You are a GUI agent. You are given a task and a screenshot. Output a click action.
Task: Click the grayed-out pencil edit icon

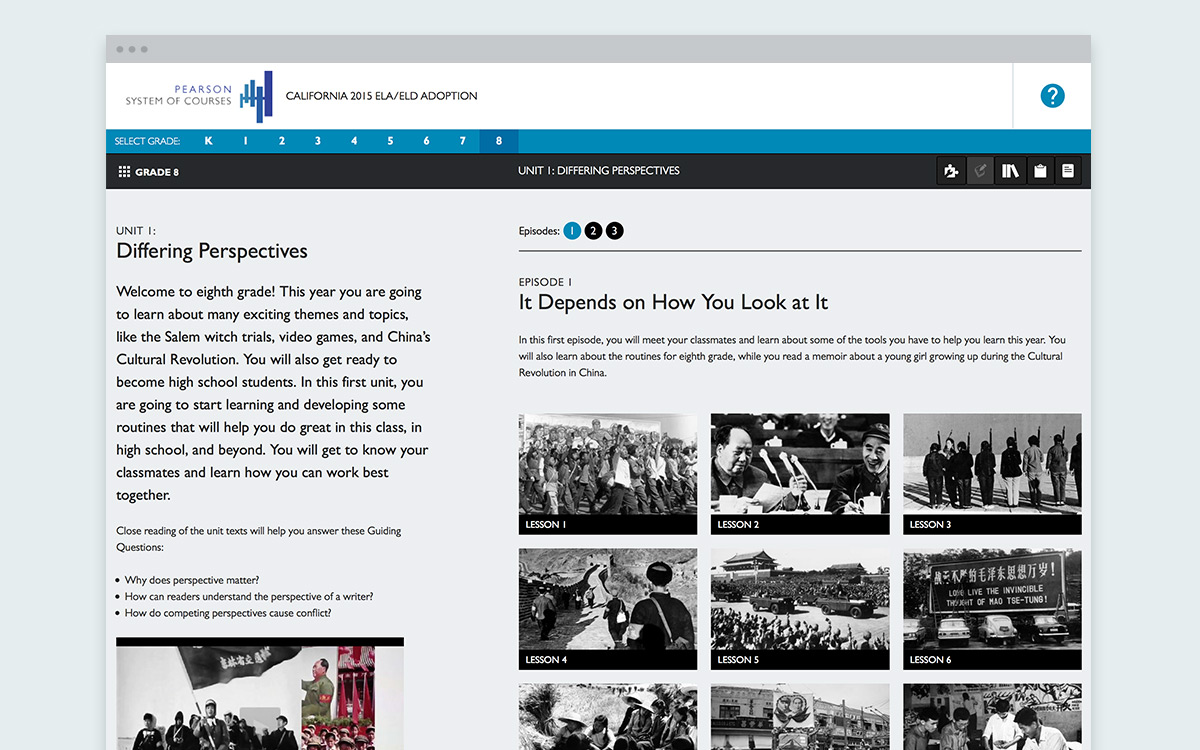click(981, 171)
